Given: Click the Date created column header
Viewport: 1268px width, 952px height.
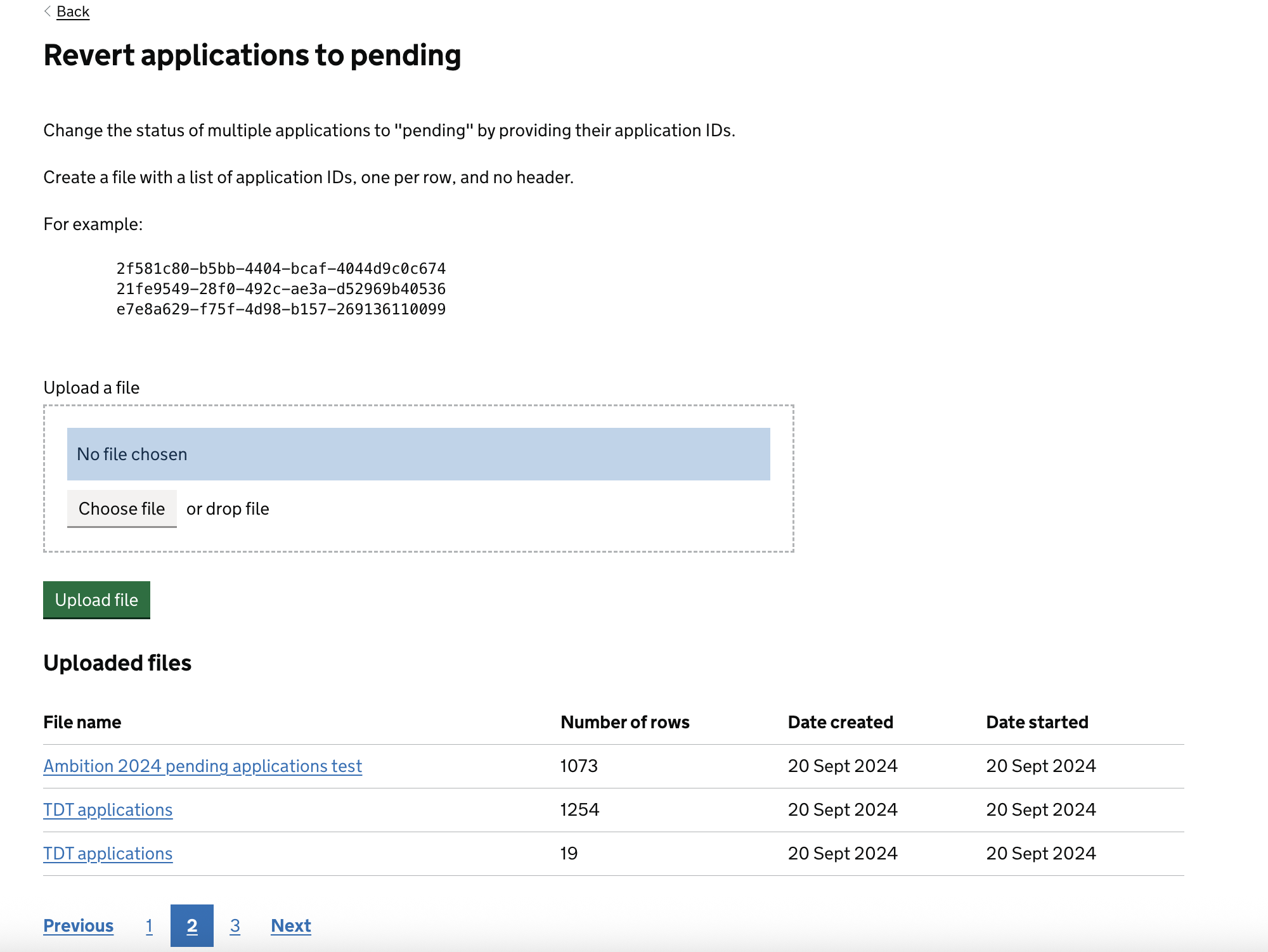Looking at the screenshot, I should click(840, 722).
